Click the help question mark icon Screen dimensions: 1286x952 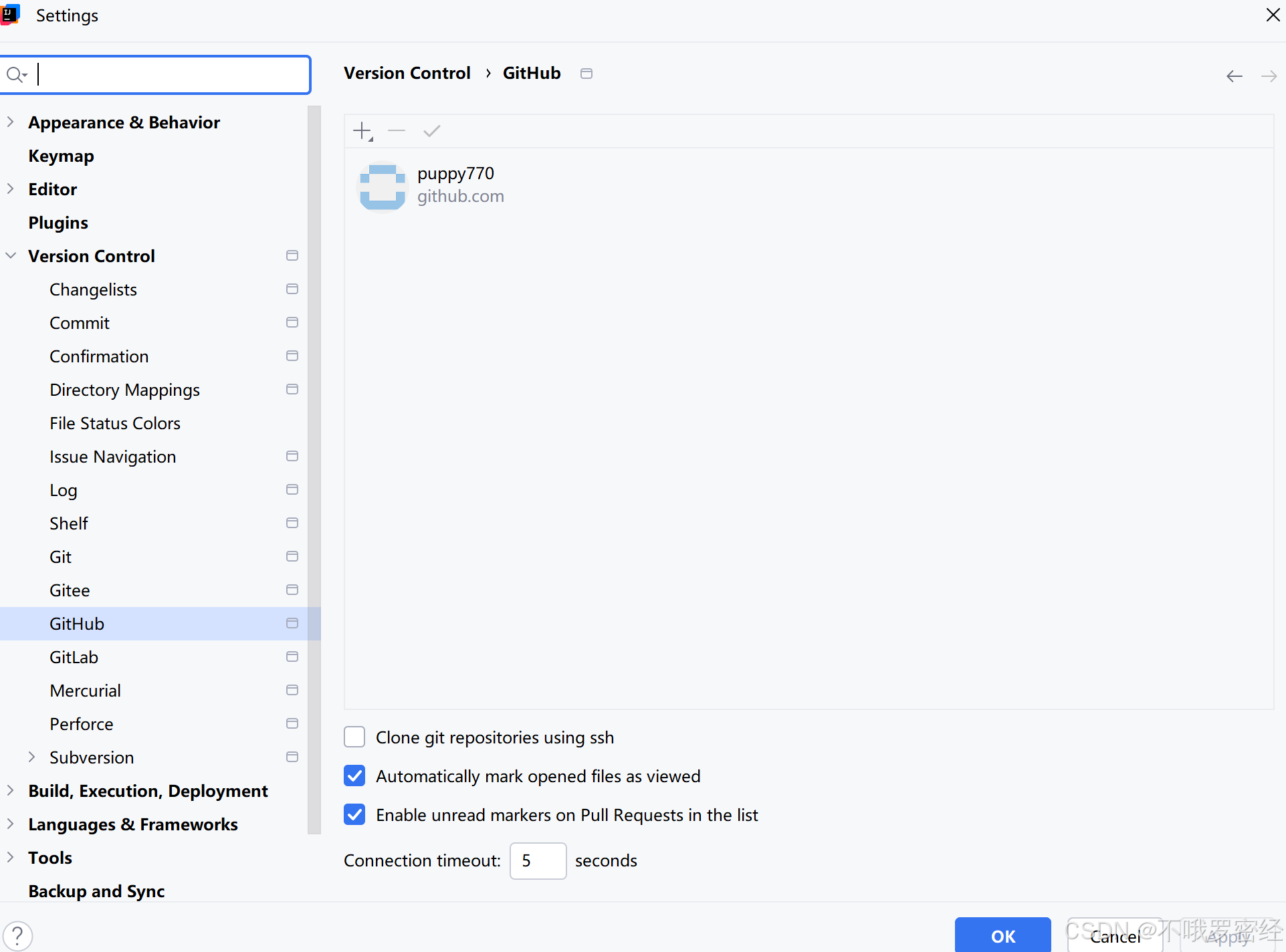[x=18, y=935]
